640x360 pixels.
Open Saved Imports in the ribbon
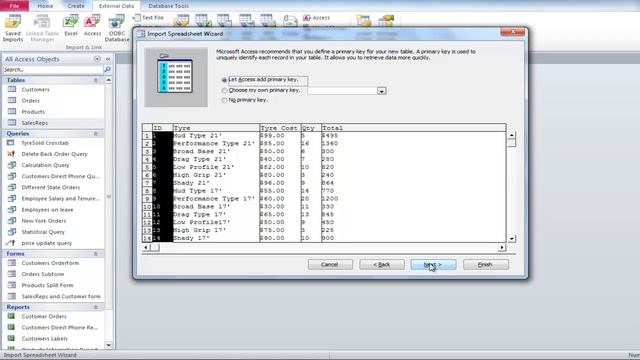coord(13,28)
